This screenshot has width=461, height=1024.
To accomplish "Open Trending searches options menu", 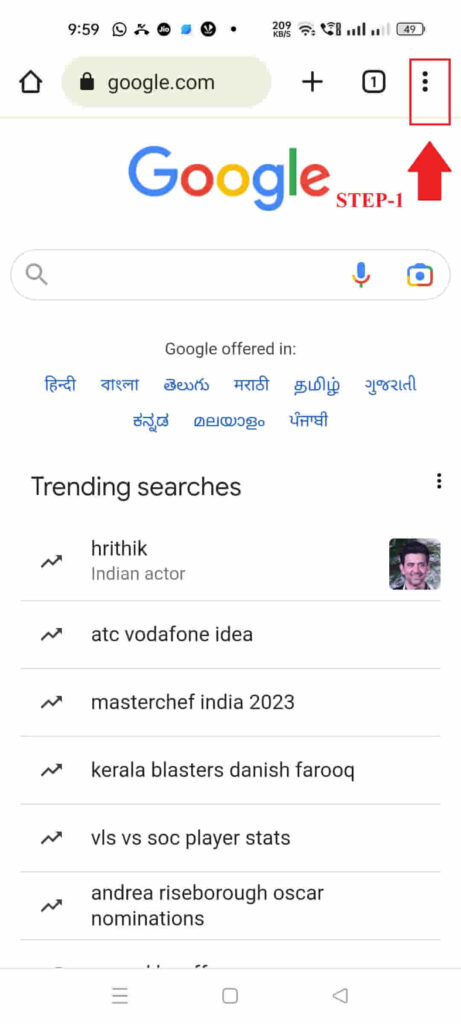I will point(439,481).
